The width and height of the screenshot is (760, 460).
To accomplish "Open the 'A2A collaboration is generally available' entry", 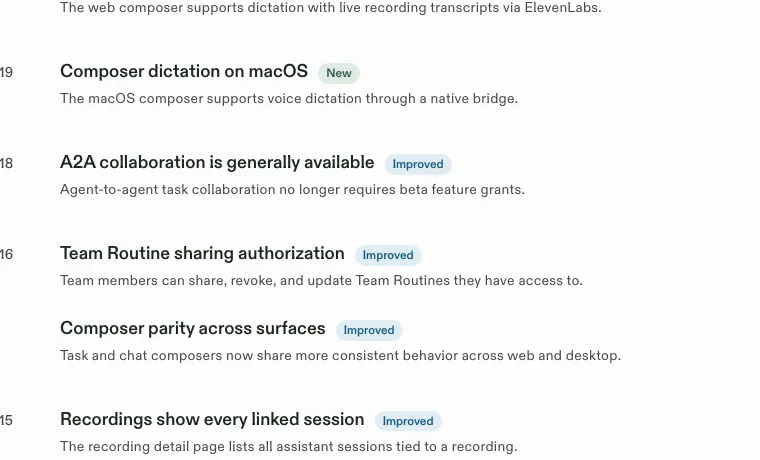I will pos(217,162).
